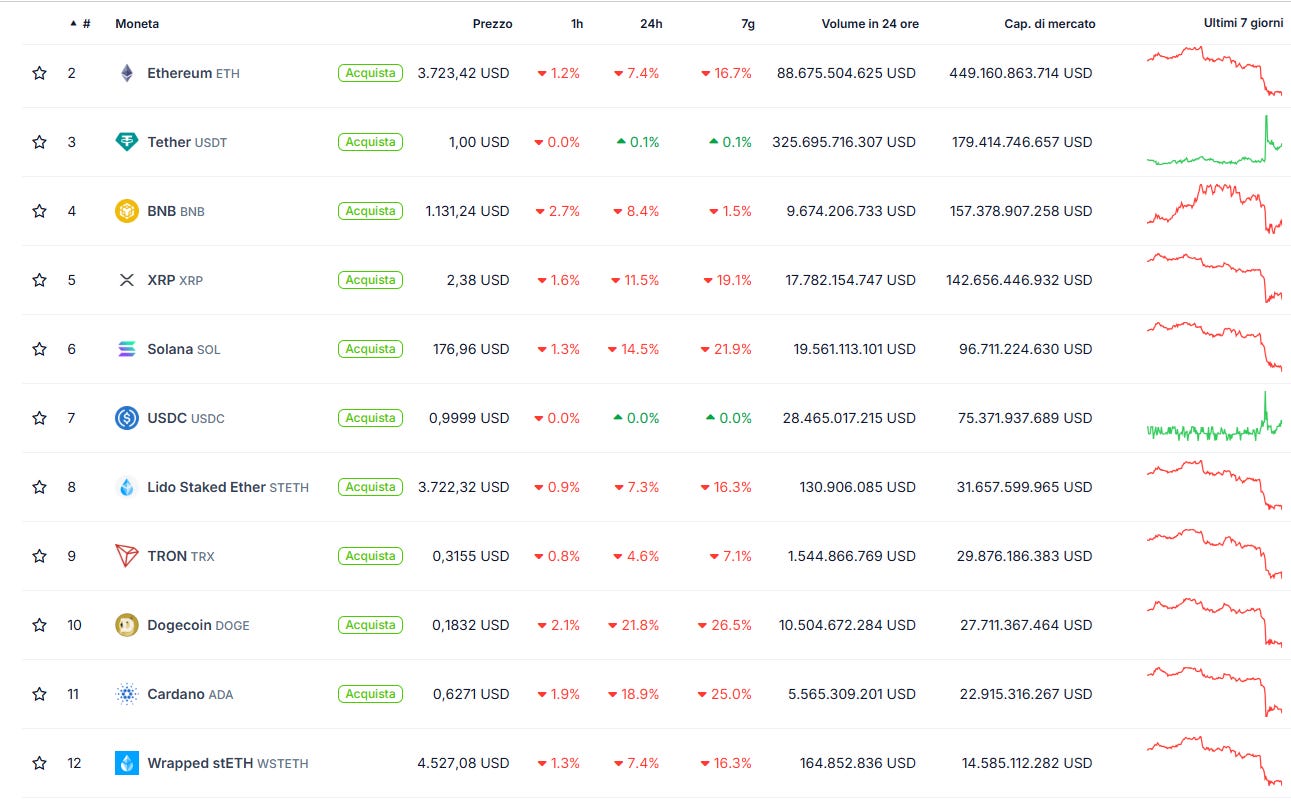
Task: Click Acquista in the Dogecoin row
Action: (x=371, y=625)
